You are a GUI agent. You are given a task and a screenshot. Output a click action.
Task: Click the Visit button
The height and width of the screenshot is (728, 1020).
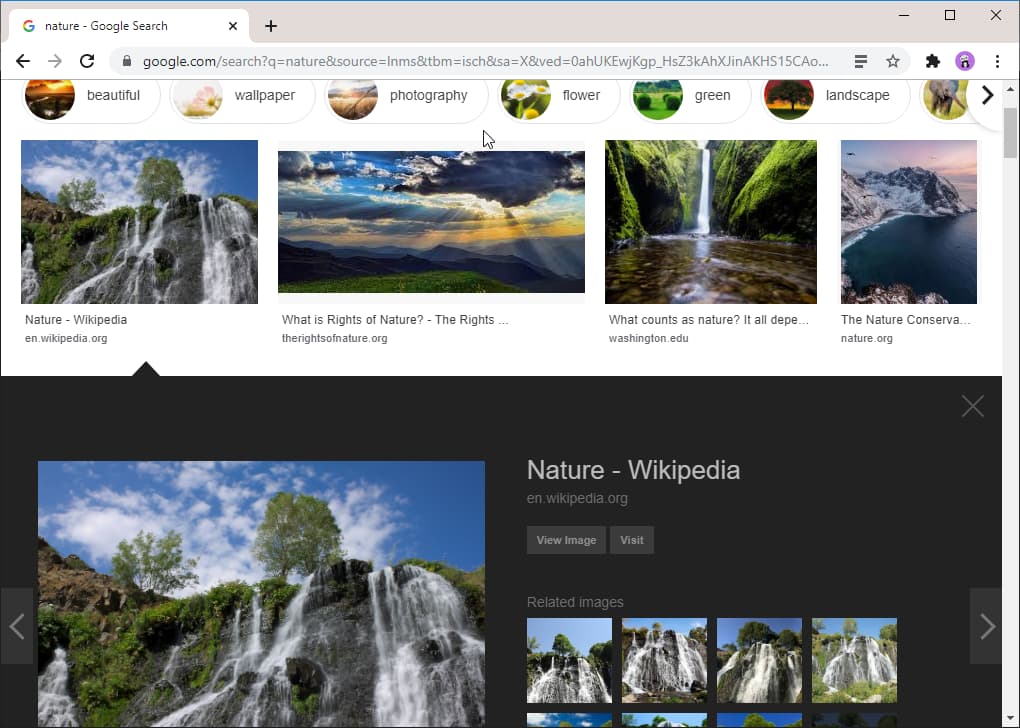tap(631, 540)
